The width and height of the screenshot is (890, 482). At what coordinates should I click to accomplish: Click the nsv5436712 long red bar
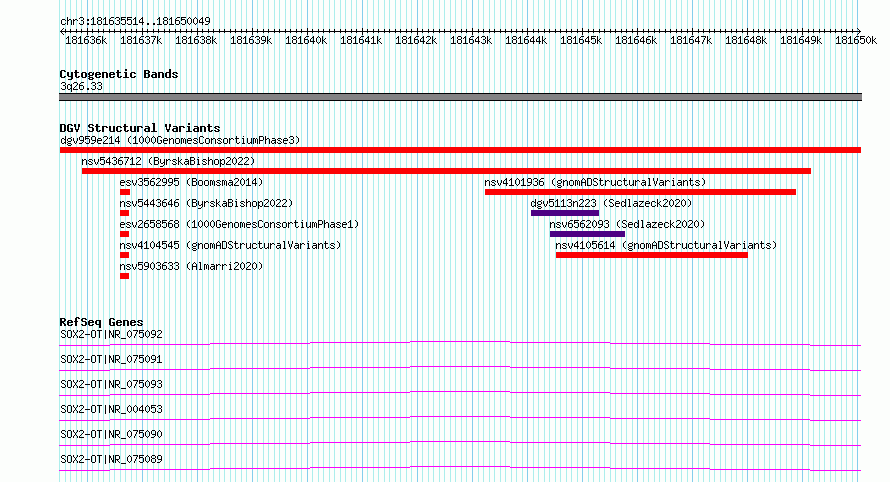[446, 171]
